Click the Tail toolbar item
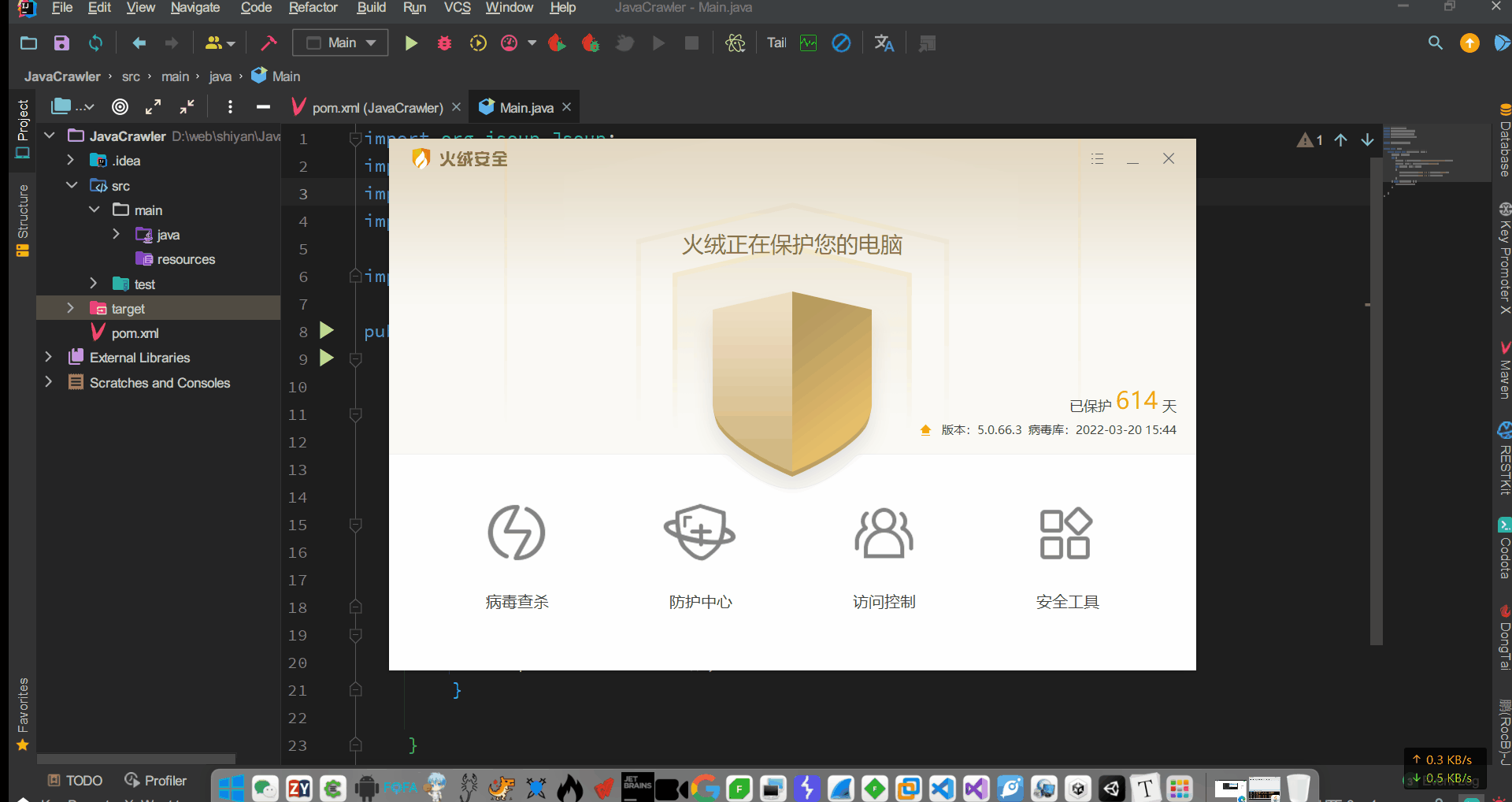The image size is (1512, 802). click(776, 43)
